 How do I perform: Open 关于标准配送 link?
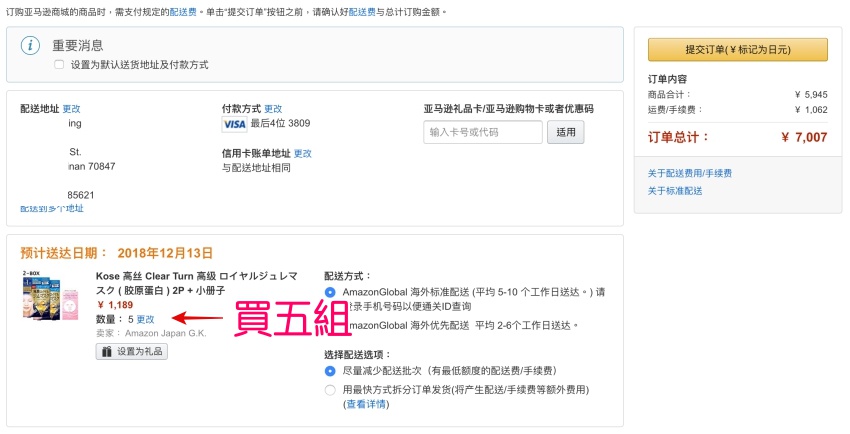point(674,191)
